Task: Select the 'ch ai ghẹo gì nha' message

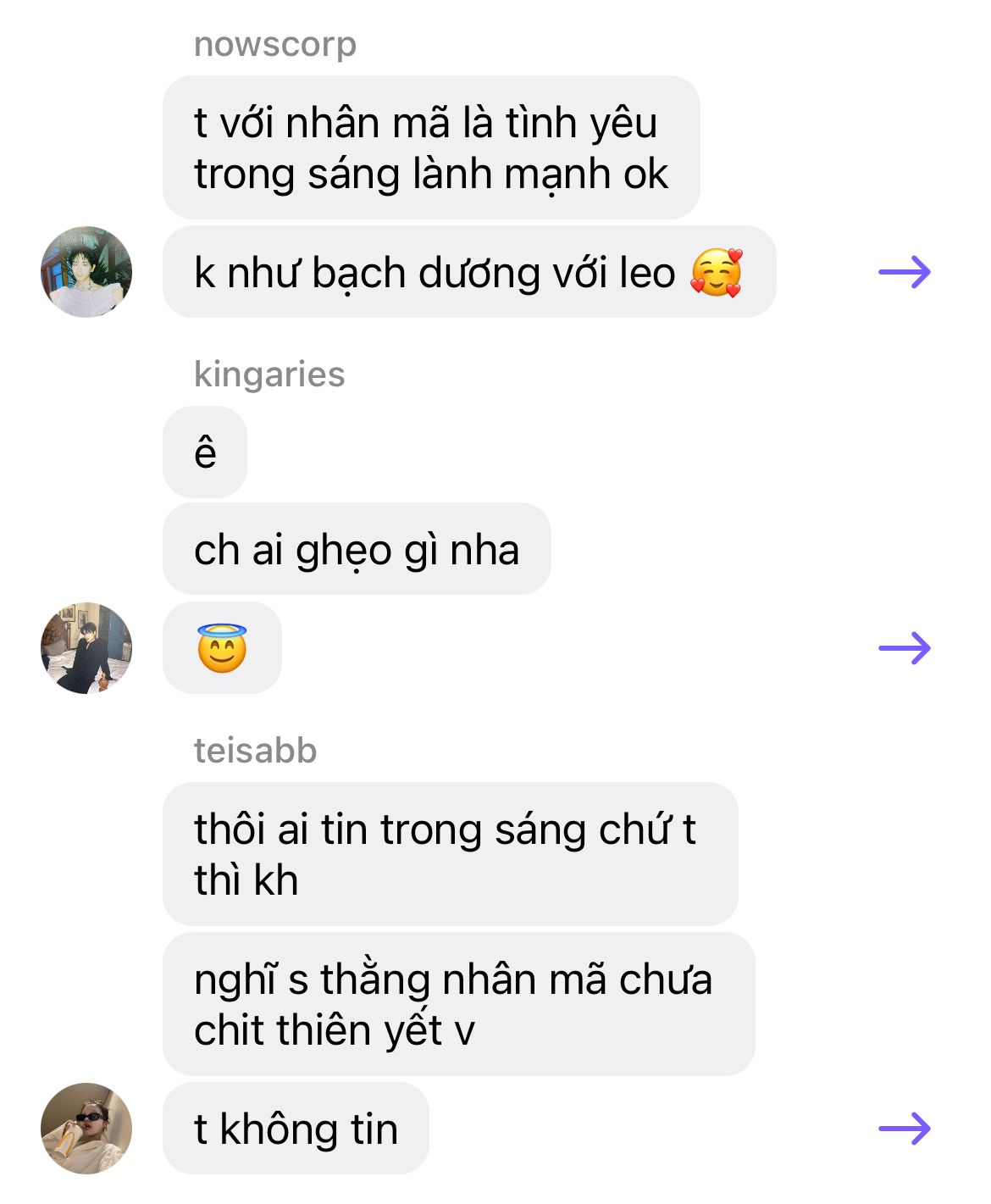Action: pos(357,549)
